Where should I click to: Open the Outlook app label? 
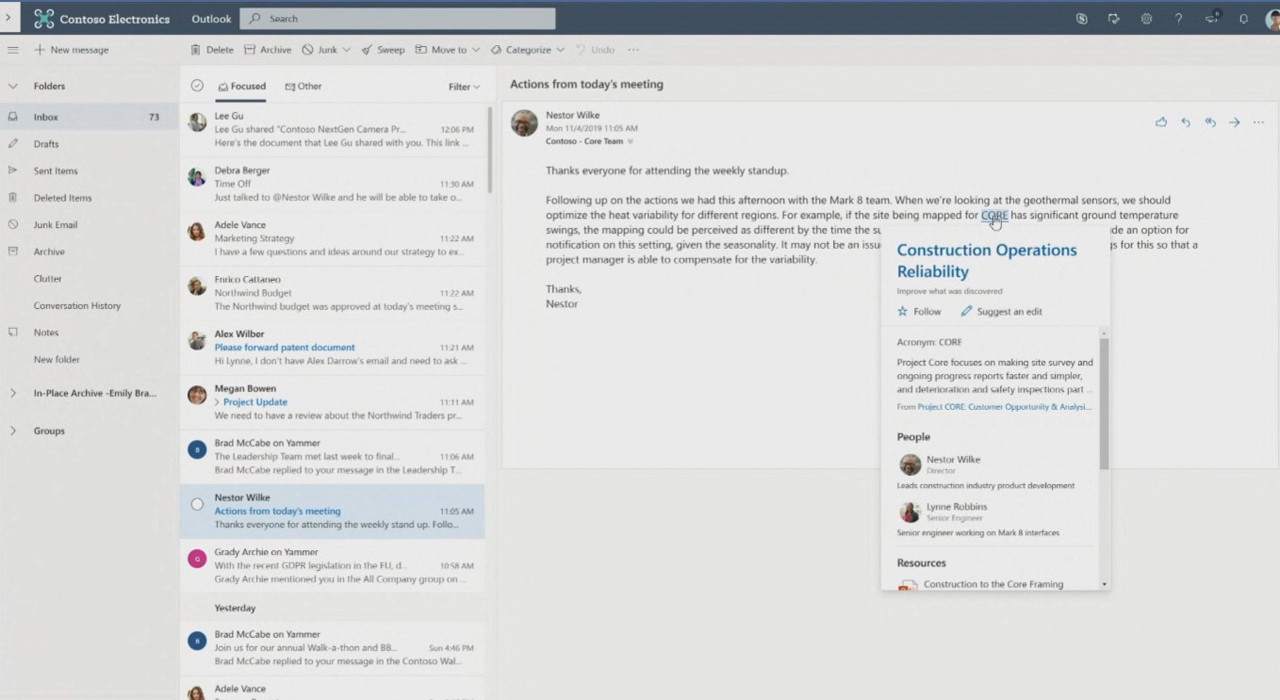coord(211,18)
